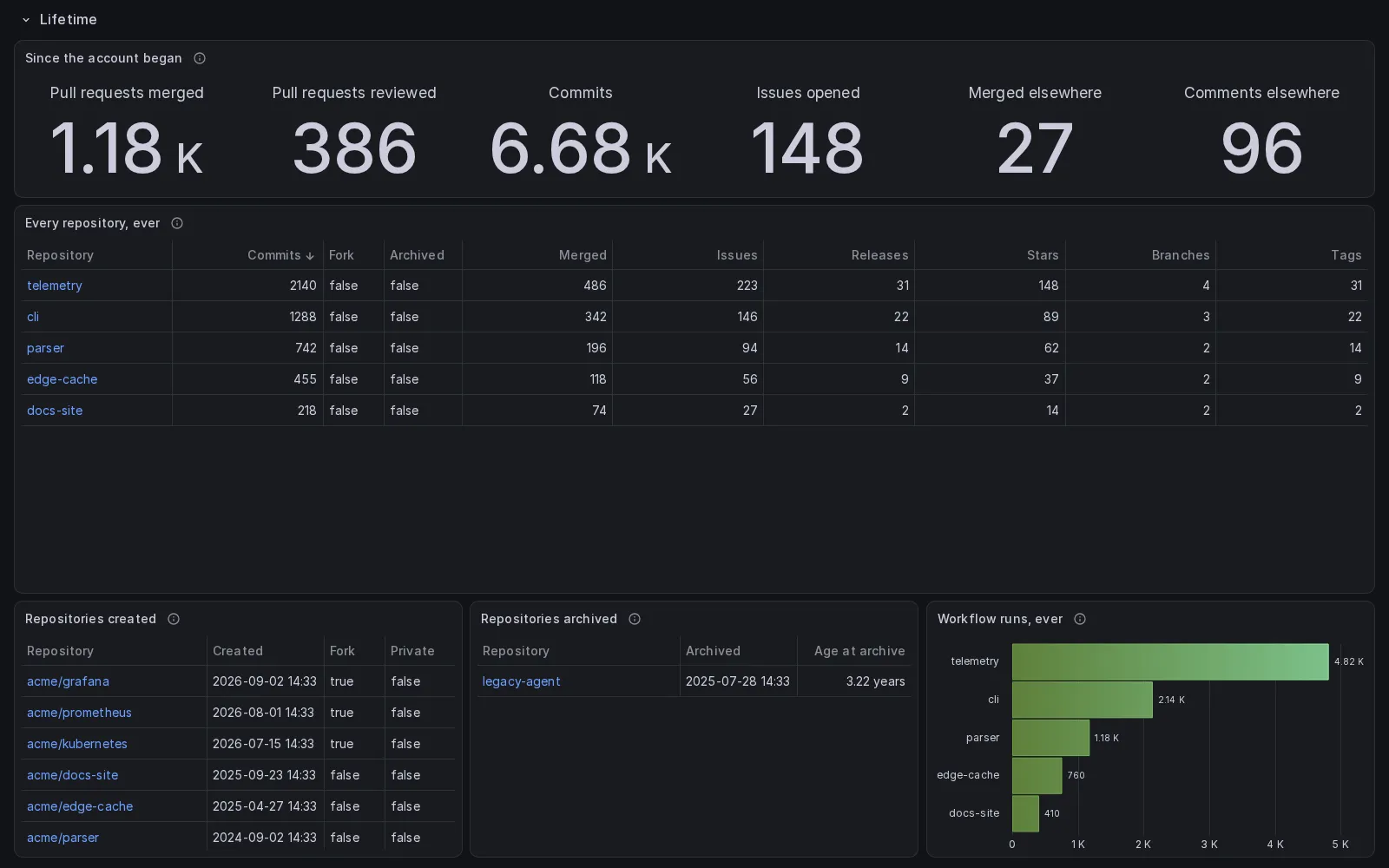Open the Since the account began panel title
This screenshot has height=868, width=1389.
coord(103,58)
